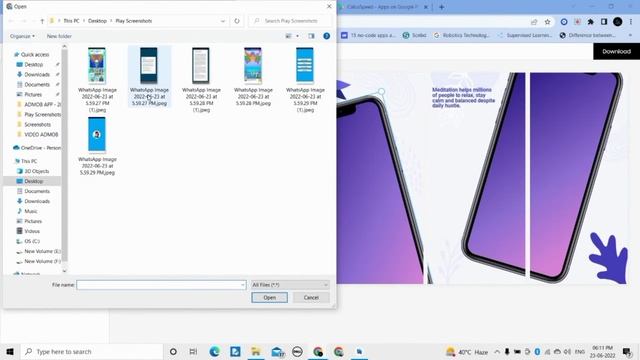The image size is (640, 360).
Task: Open the Chrome extensions puzzle icon
Action: pos(590,22)
